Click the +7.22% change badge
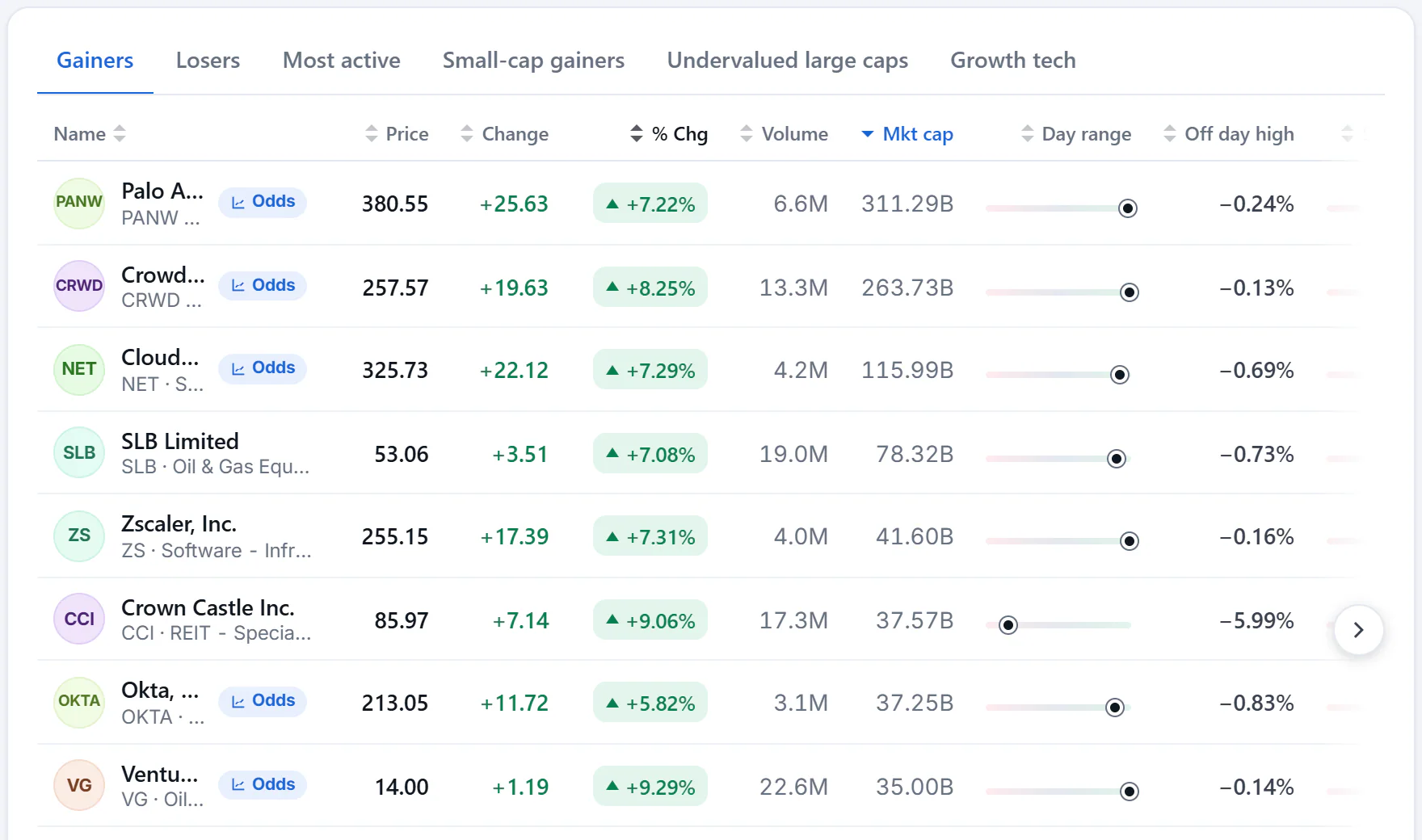Image resolution: width=1422 pixels, height=840 pixels. tap(650, 204)
